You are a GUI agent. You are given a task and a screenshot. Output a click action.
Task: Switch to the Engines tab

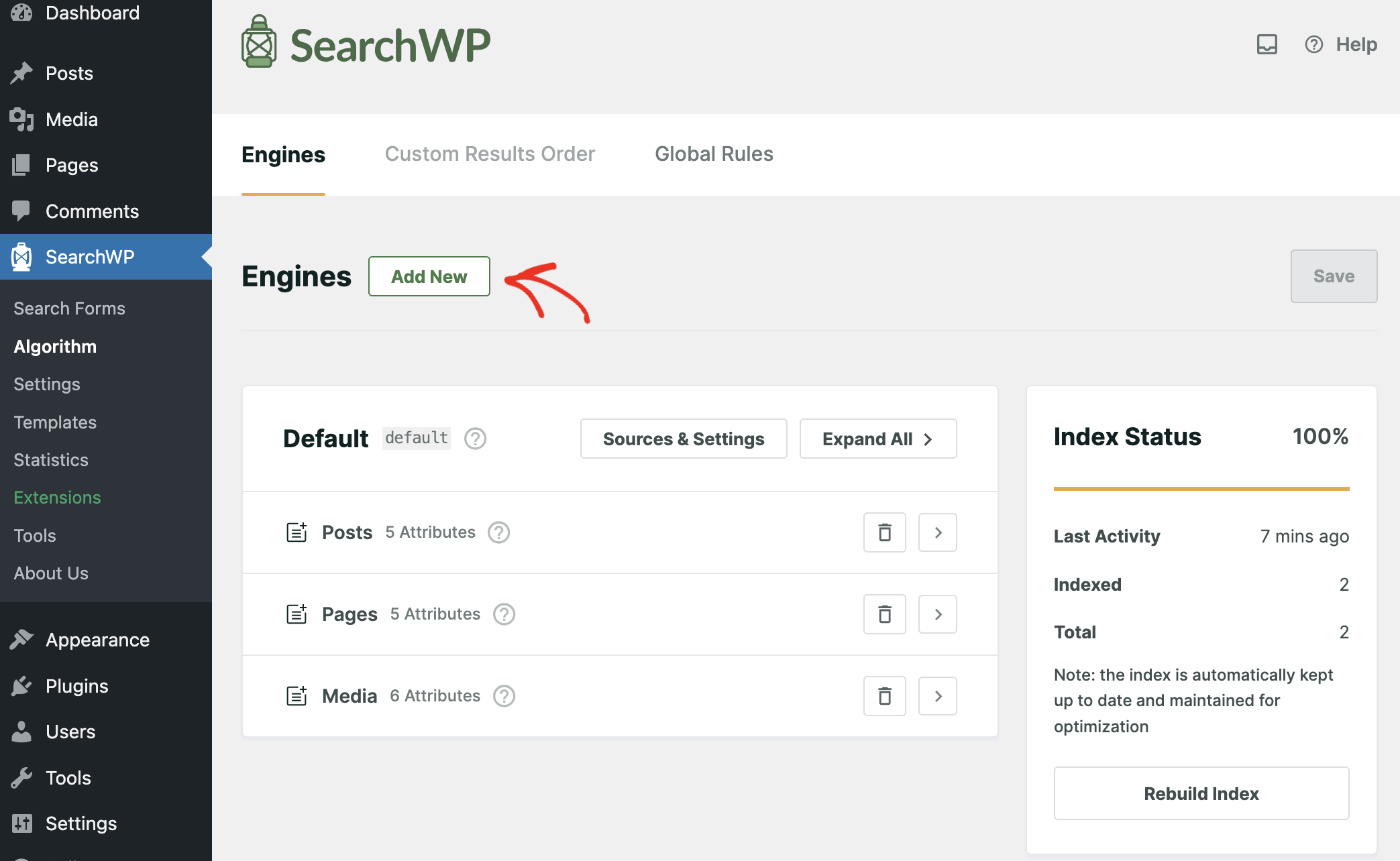(x=284, y=154)
